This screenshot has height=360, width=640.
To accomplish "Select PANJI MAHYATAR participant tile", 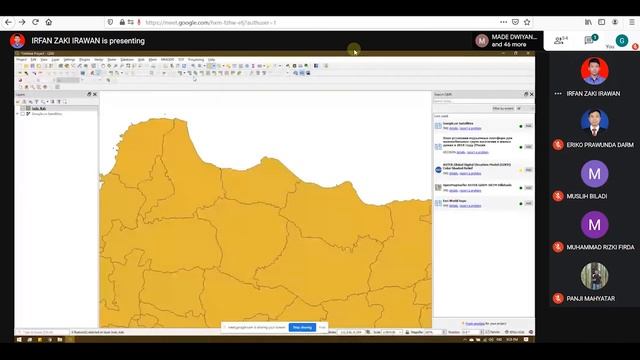I will 594,282.
